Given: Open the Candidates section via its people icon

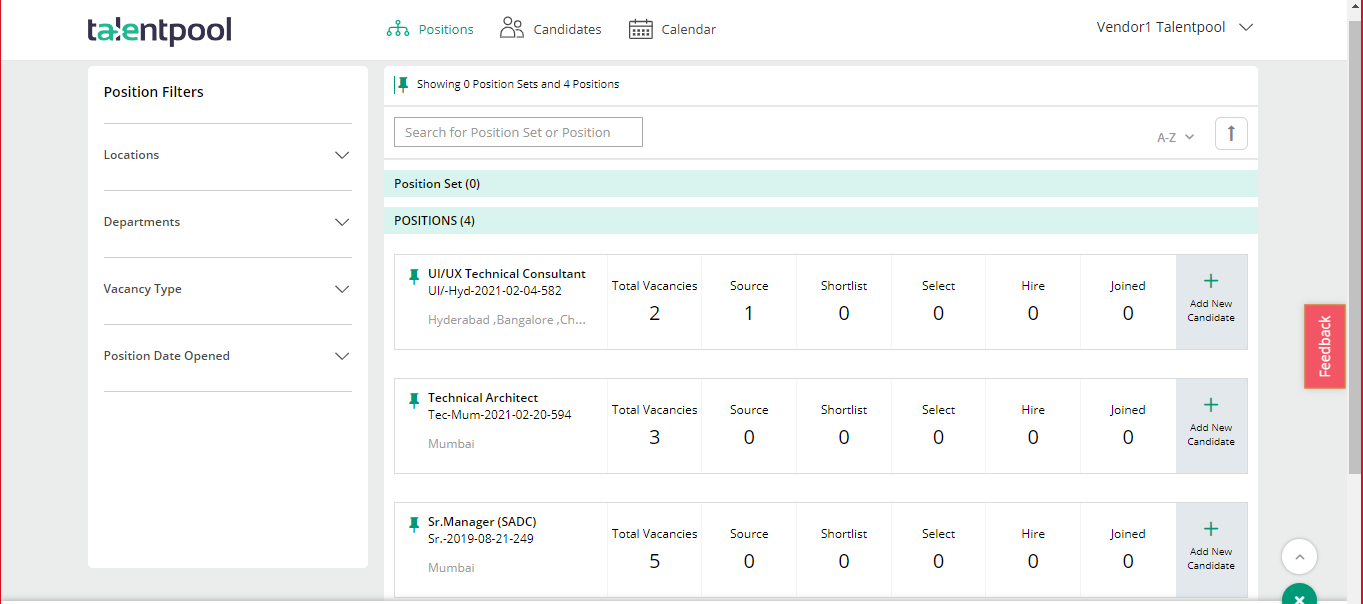Looking at the screenshot, I should [512, 28].
